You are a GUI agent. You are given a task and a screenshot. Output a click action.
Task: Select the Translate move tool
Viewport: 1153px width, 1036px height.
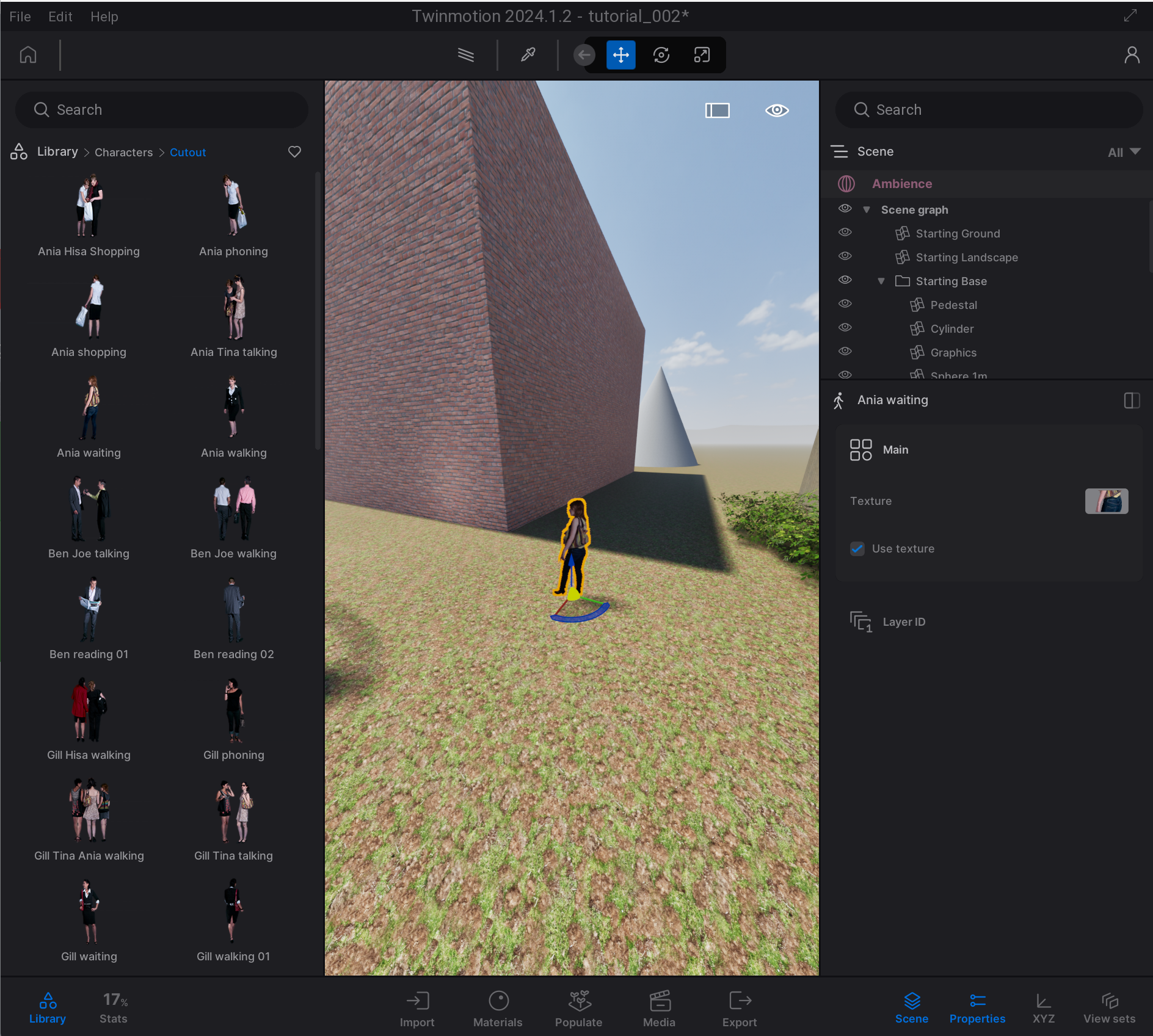coord(620,55)
